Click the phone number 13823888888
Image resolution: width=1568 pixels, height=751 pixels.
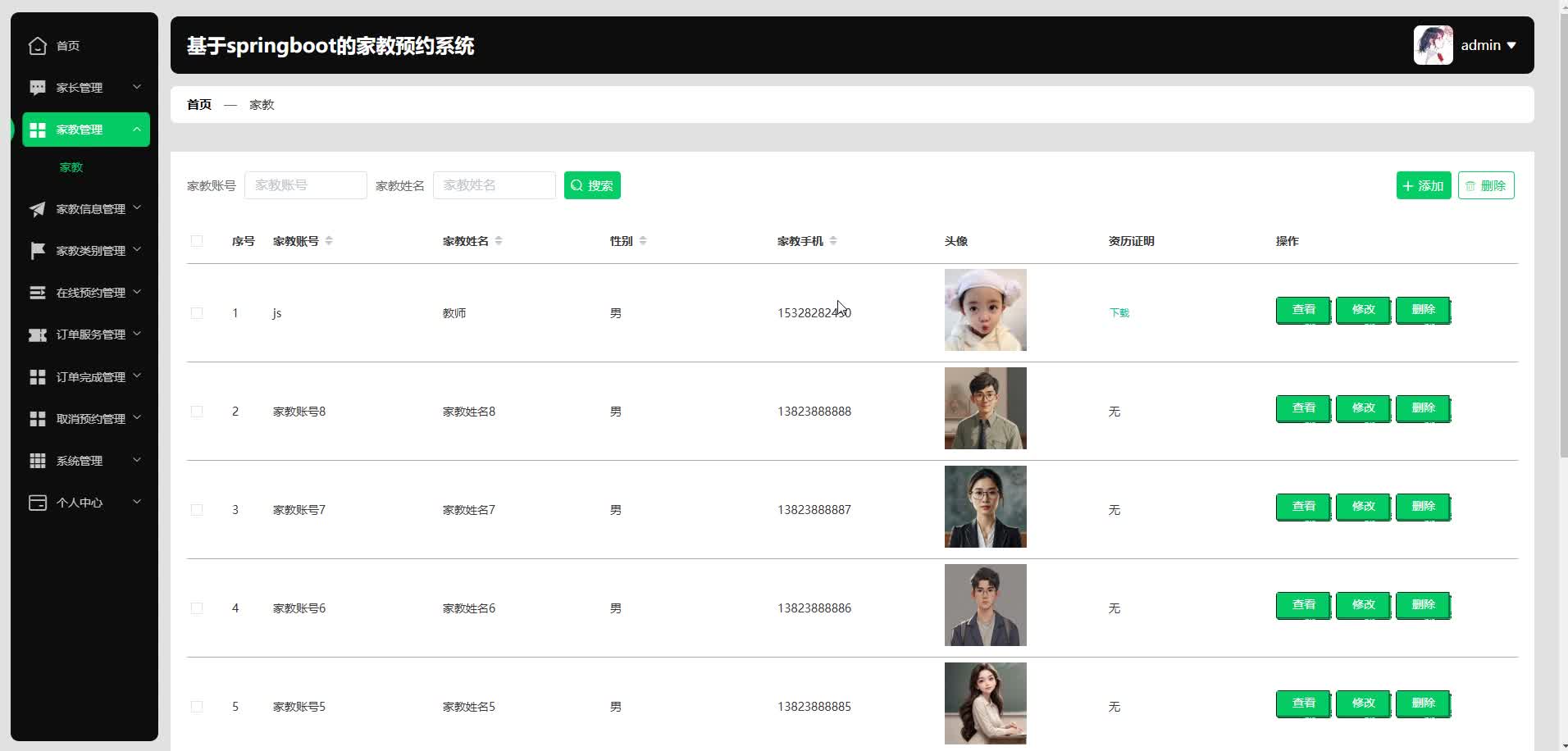(x=814, y=412)
